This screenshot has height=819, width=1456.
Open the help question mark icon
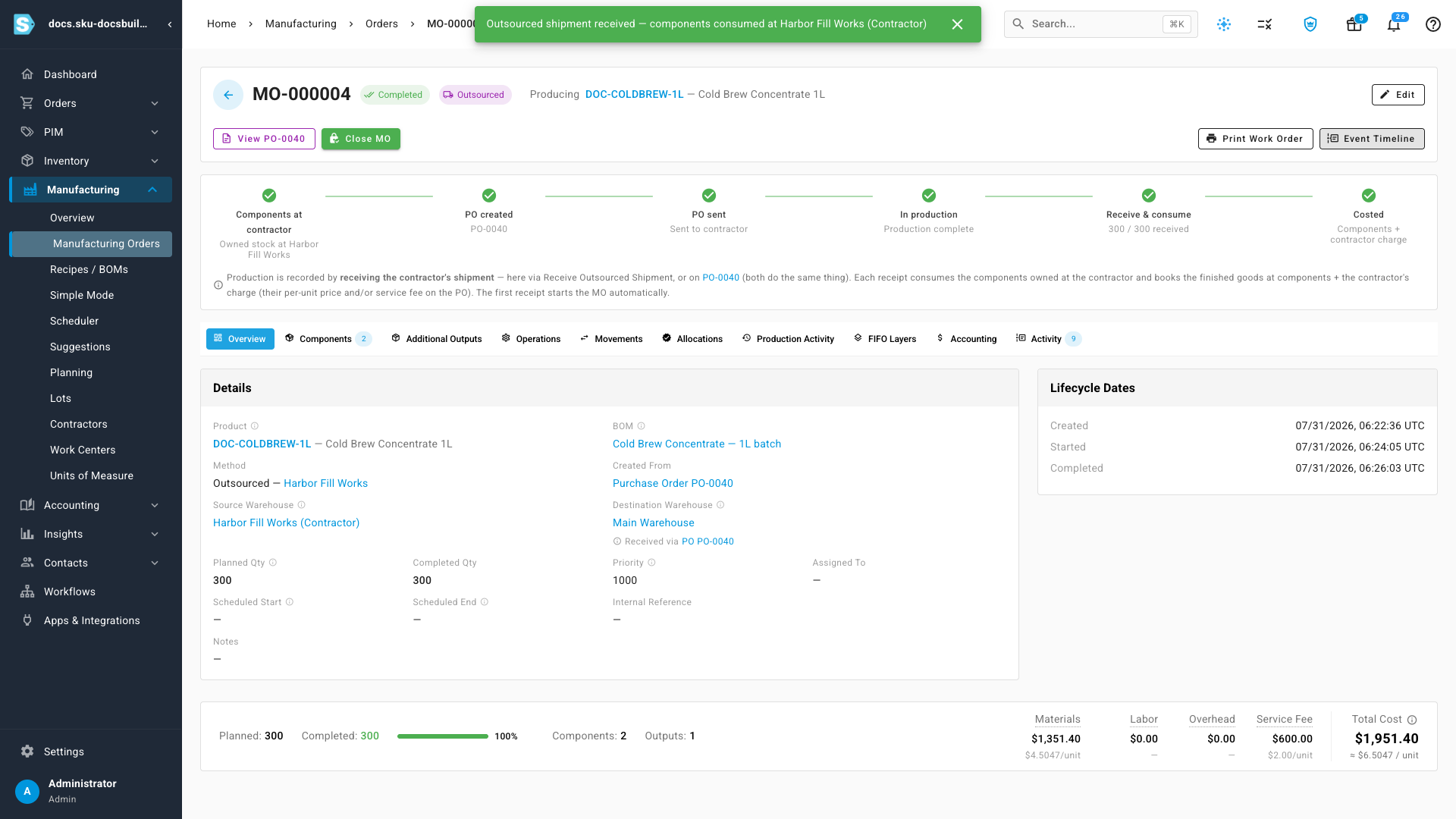pos(1433,24)
